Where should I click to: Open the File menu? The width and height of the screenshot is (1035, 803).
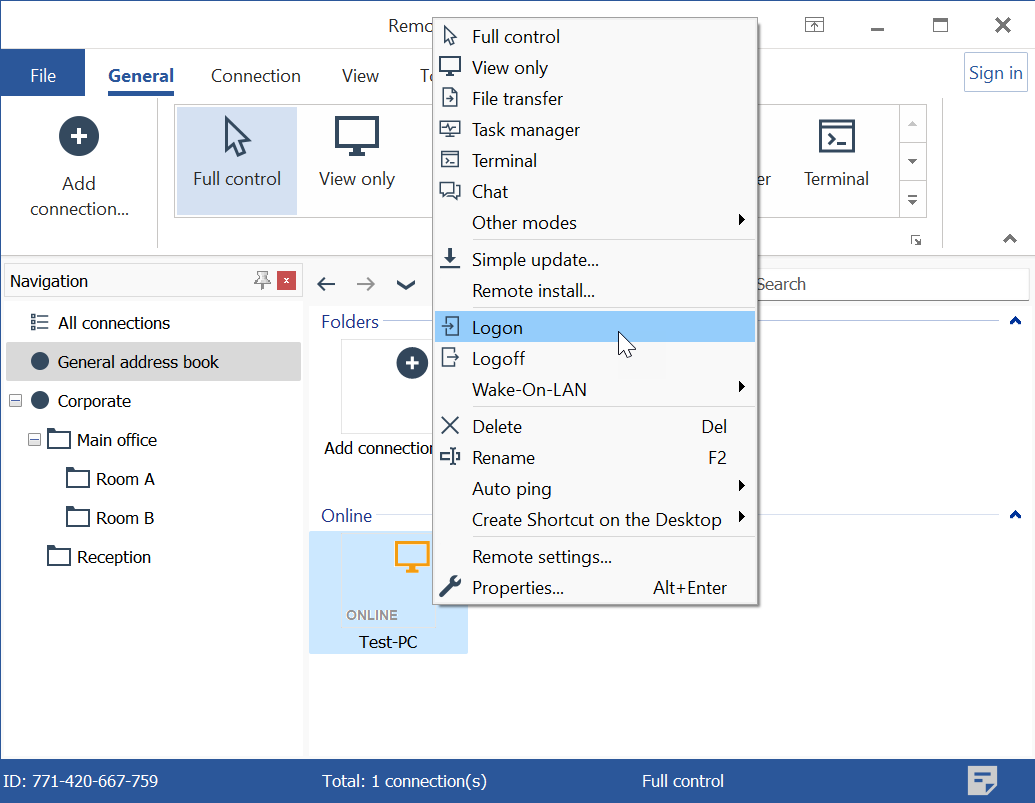coord(43,76)
